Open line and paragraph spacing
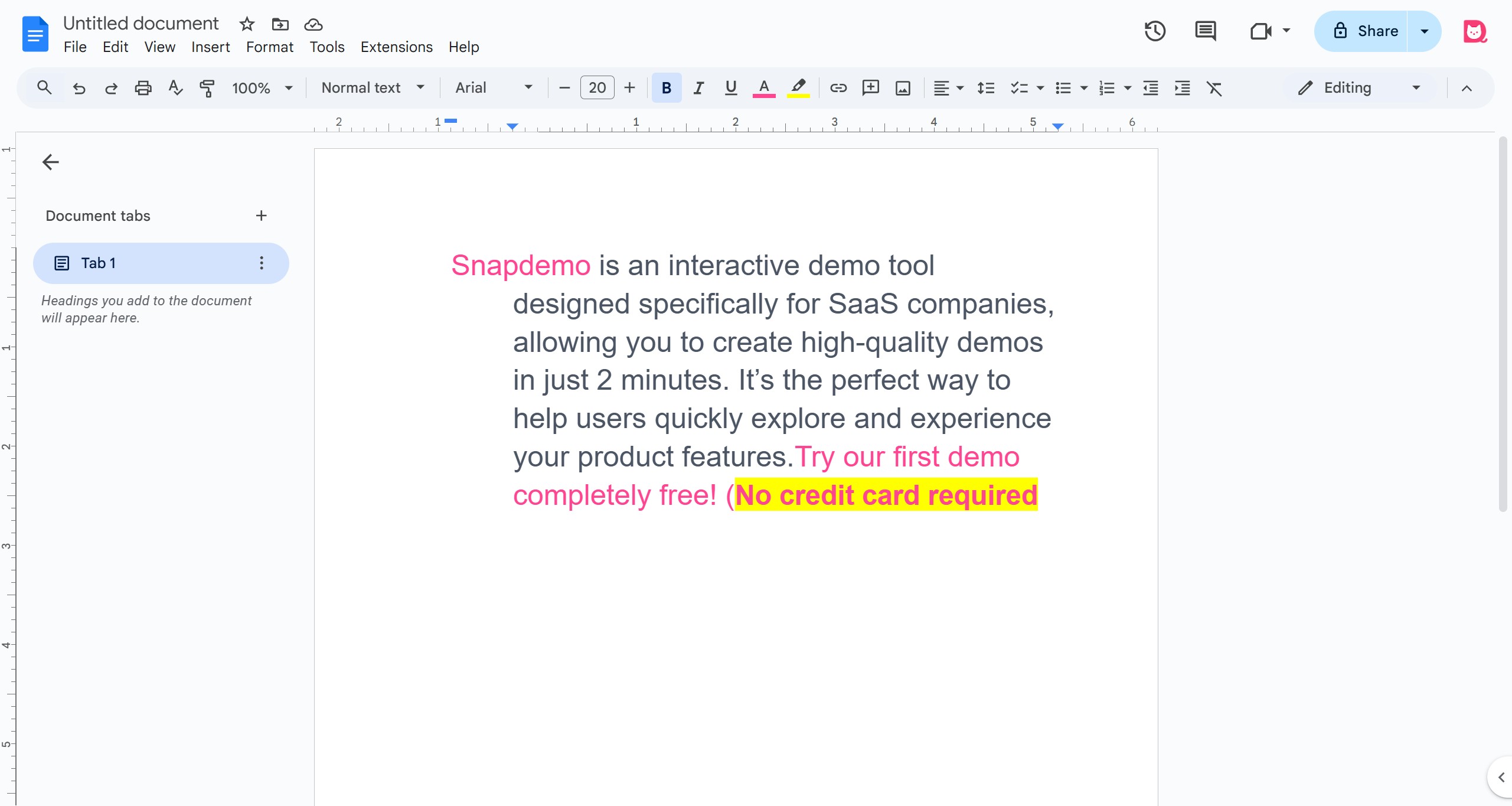Image resolution: width=1512 pixels, height=806 pixels. click(986, 88)
